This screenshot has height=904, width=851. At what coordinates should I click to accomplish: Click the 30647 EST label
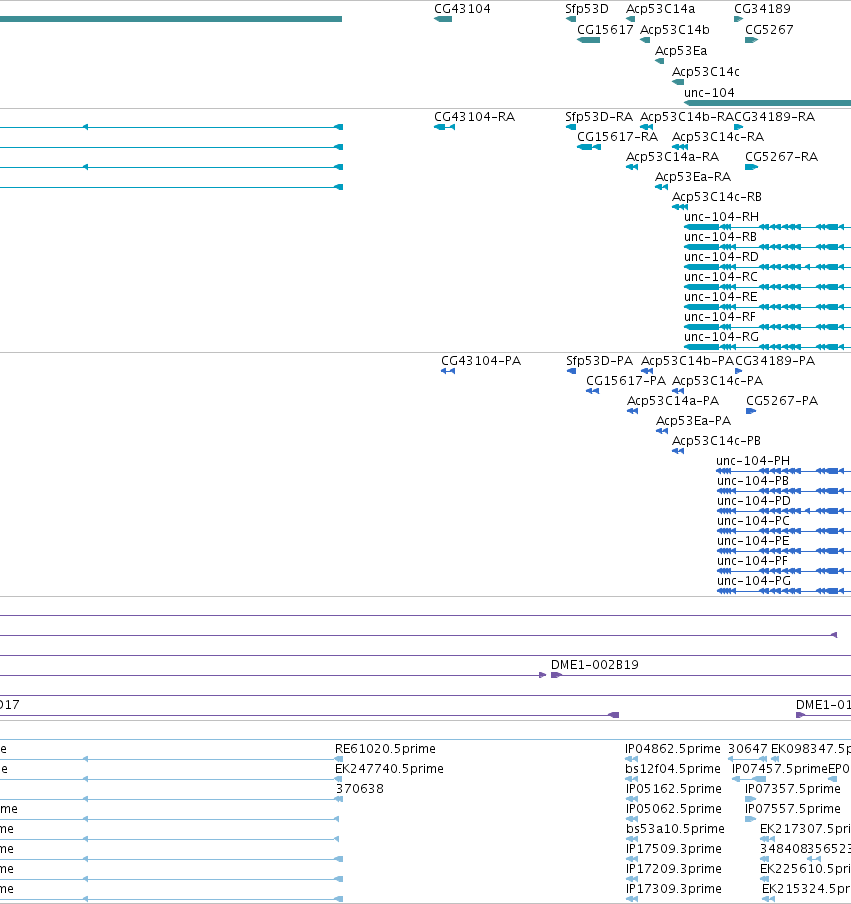(x=748, y=749)
